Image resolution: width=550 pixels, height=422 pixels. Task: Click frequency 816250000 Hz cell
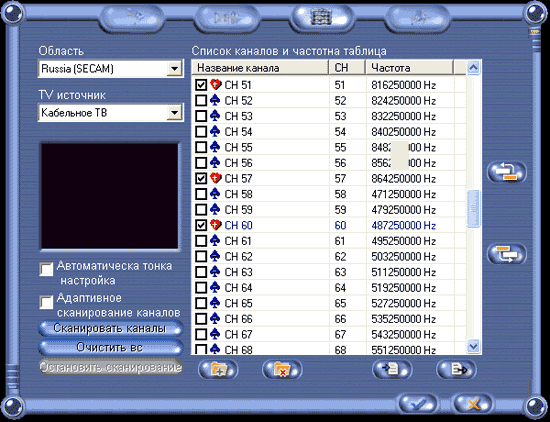tap(403, 85)
